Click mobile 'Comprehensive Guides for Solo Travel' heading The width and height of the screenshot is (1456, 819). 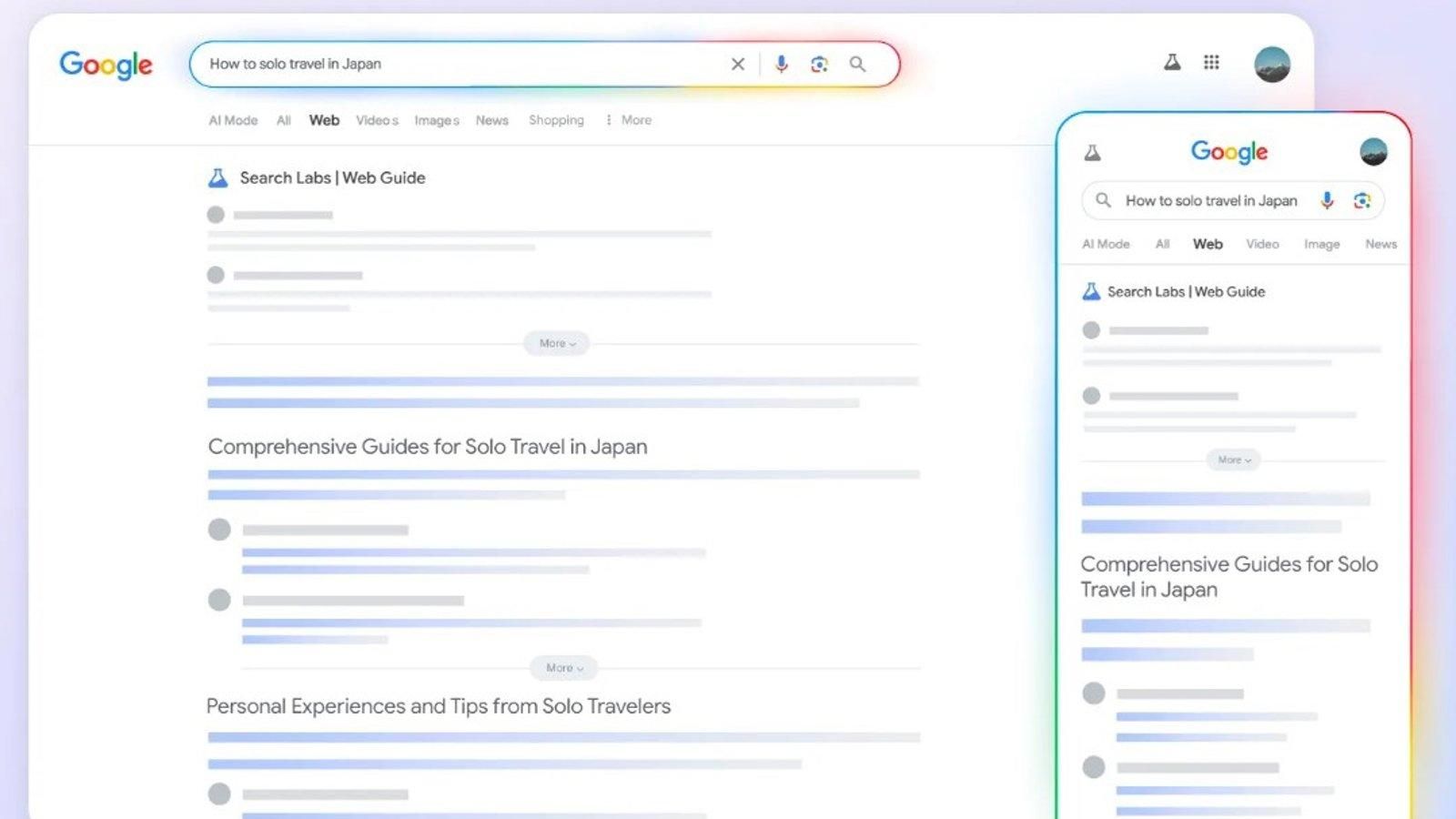1229,577
